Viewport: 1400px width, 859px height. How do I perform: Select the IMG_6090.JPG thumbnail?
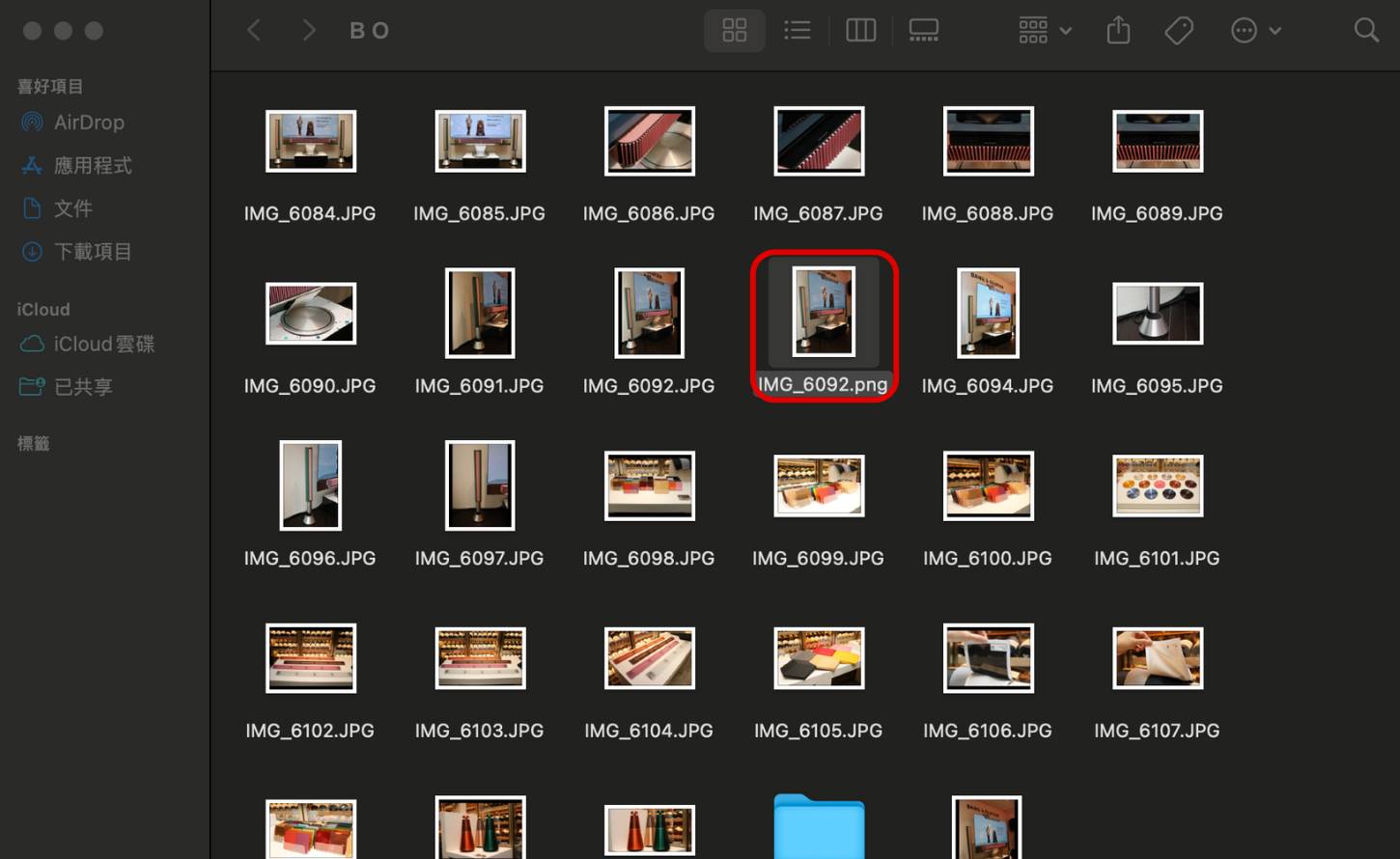310,314
